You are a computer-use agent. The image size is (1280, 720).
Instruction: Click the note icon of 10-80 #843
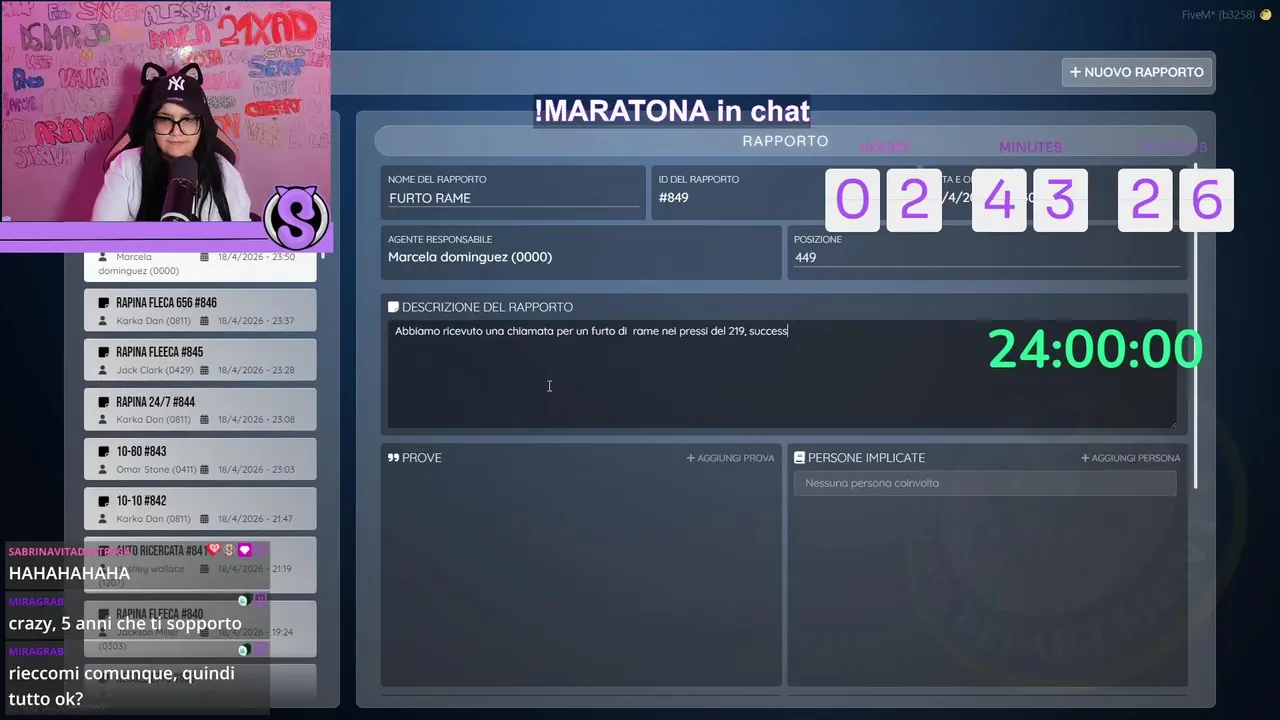103,452
